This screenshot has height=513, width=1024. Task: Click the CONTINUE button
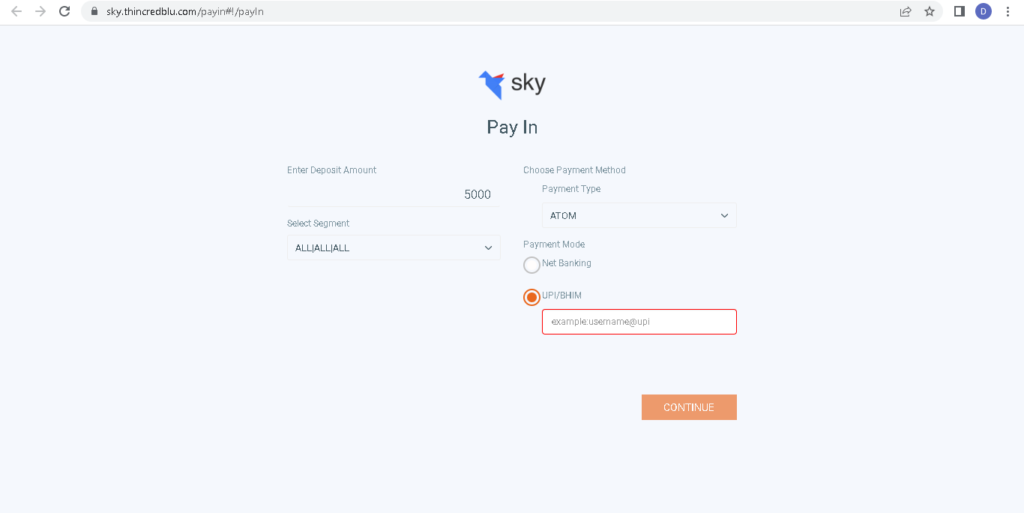tap(689, 407)
